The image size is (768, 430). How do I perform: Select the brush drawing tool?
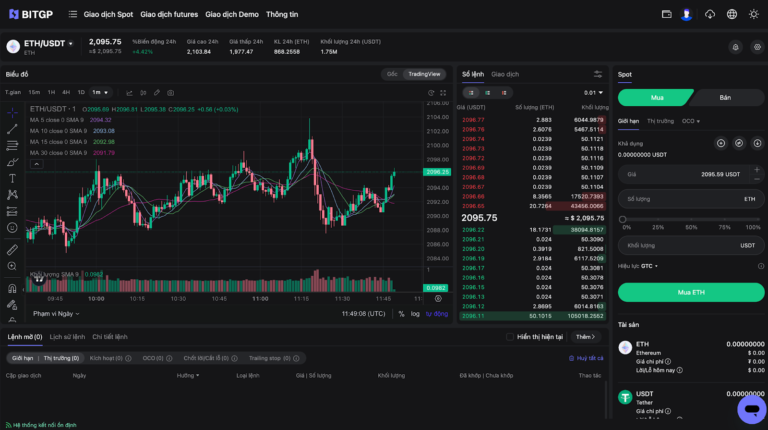point(12,162)
